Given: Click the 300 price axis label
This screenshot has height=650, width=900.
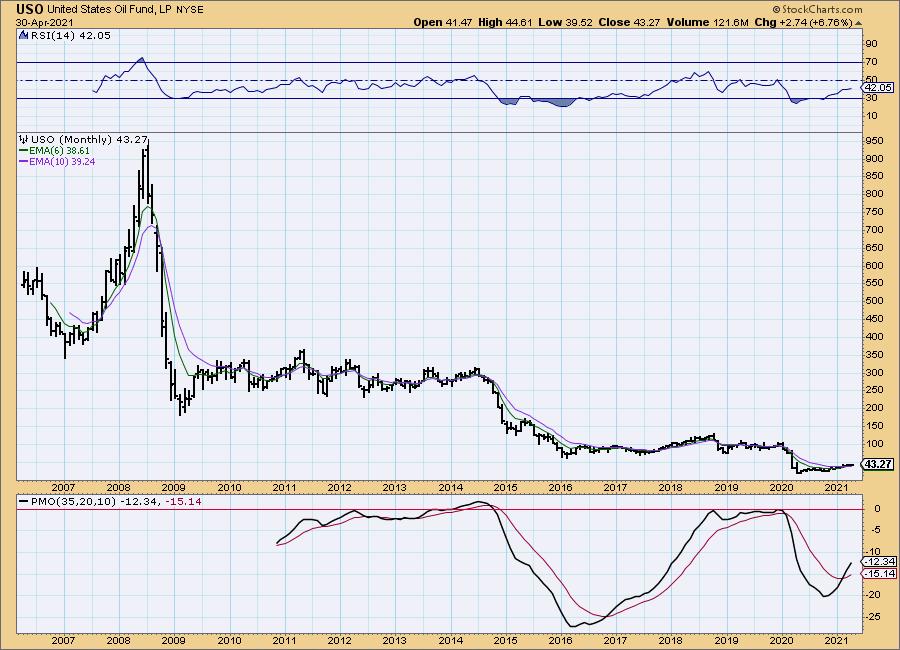Looking at the screenshot, I should (x=875, y=372).
